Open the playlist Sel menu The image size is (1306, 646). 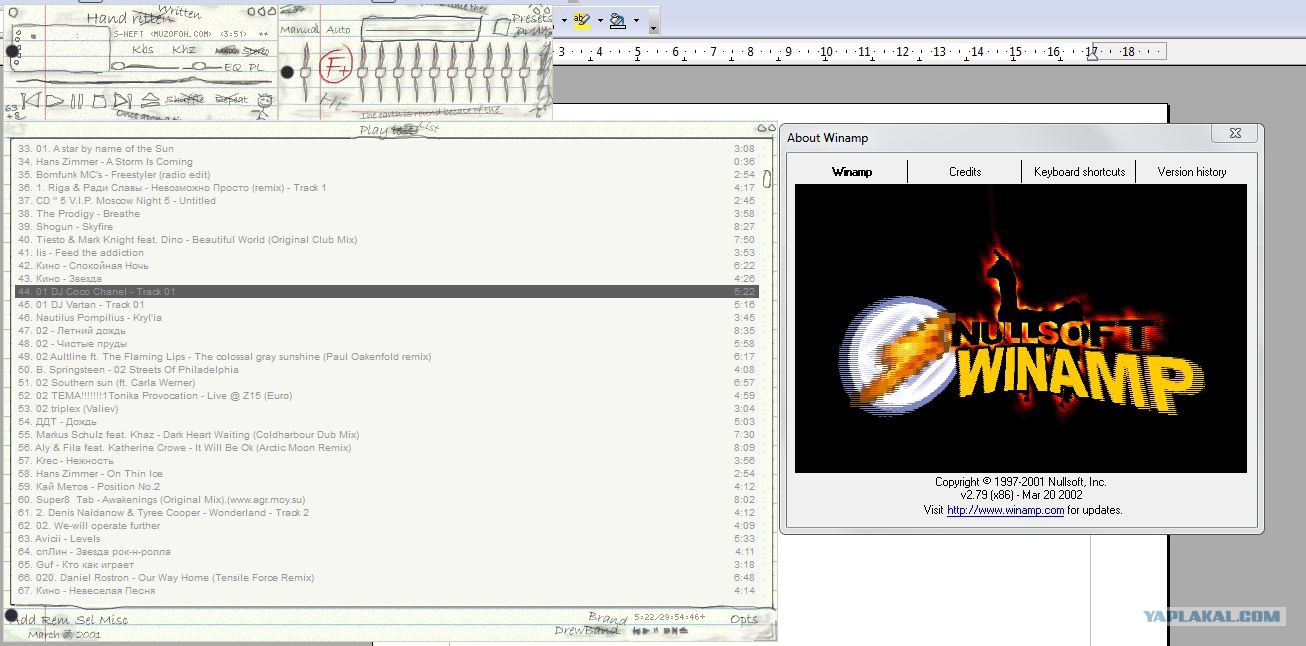[x=84, y=620]
